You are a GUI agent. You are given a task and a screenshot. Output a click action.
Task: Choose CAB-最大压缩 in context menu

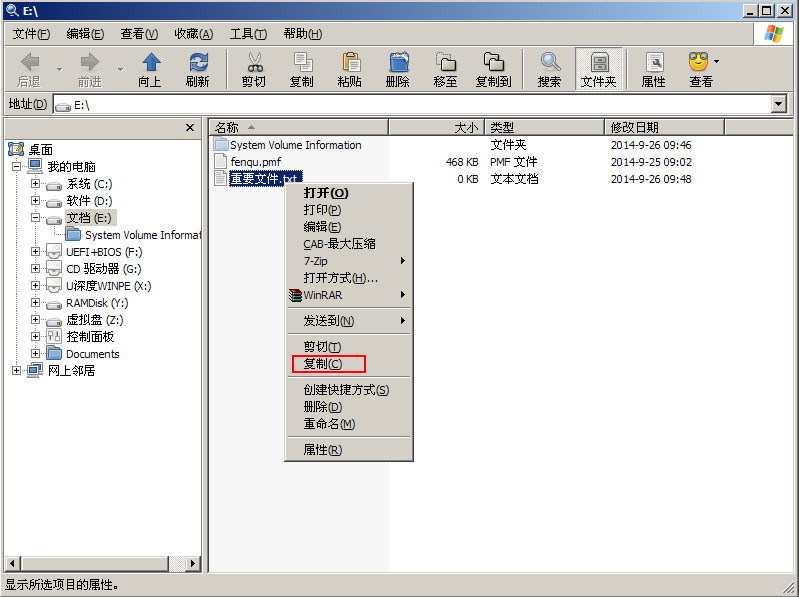[349, 244]
